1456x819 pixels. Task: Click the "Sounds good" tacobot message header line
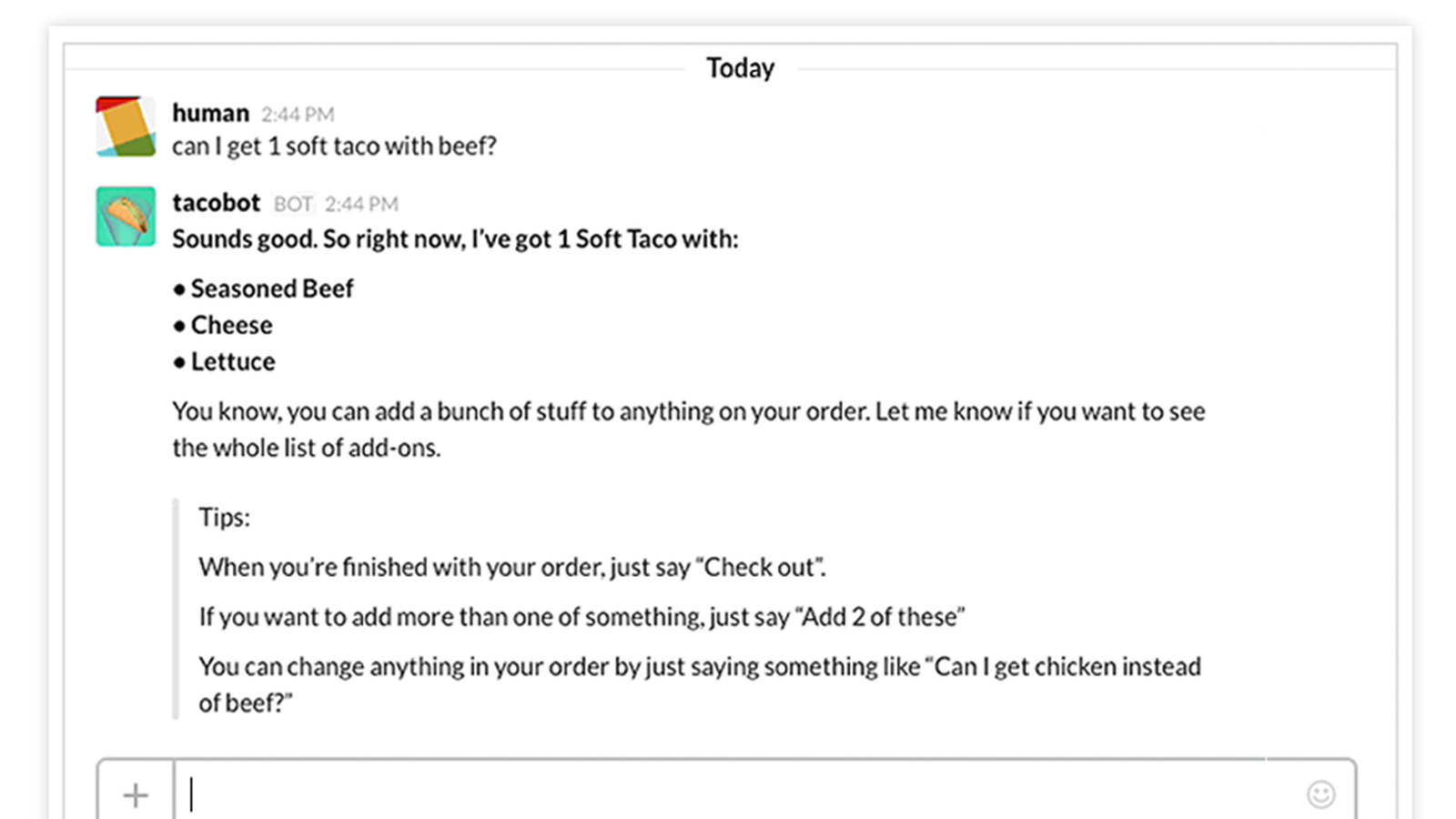coord(455,239)
